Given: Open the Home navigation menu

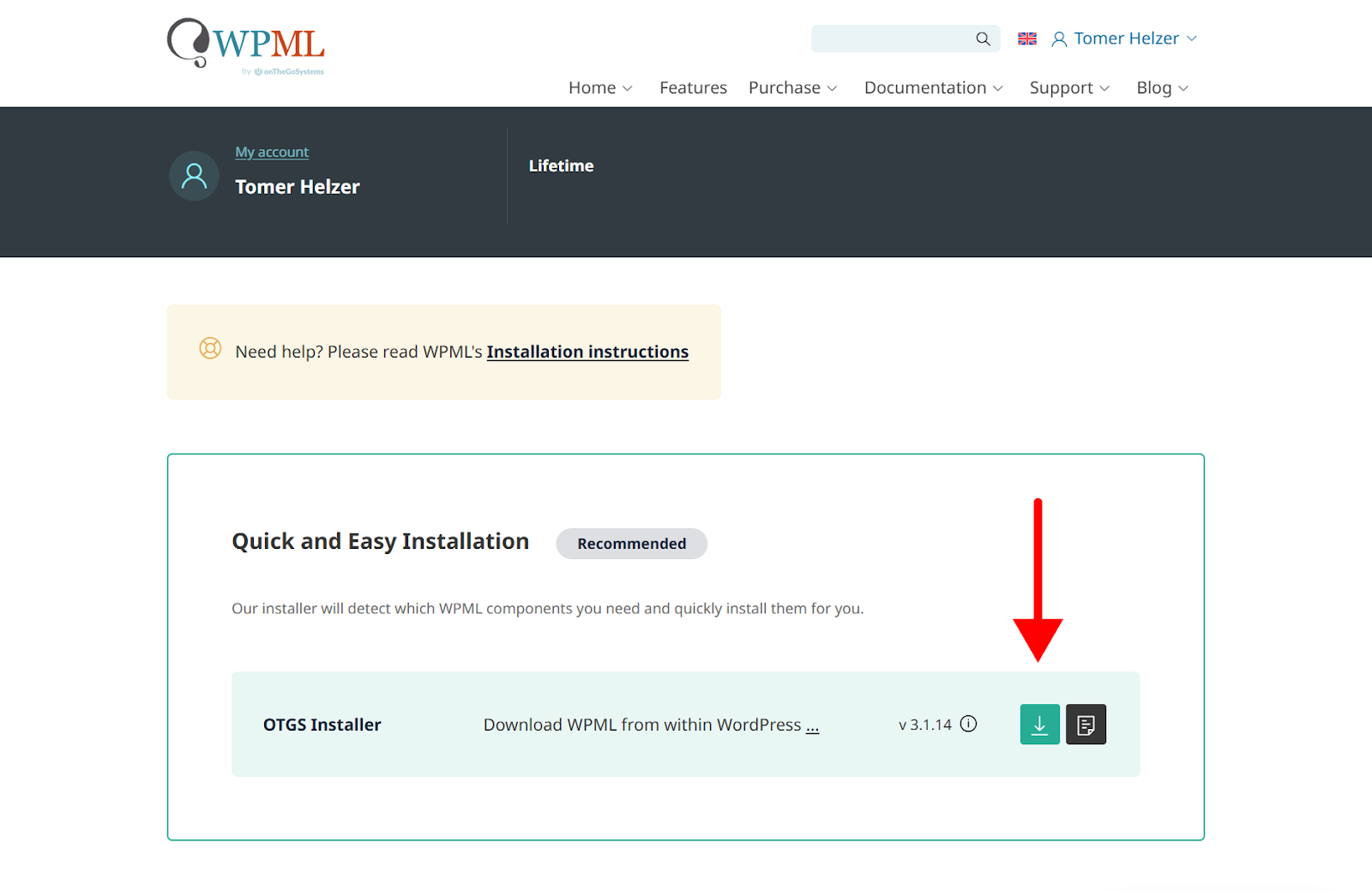Looking at the screenshot, I should 600,87.
